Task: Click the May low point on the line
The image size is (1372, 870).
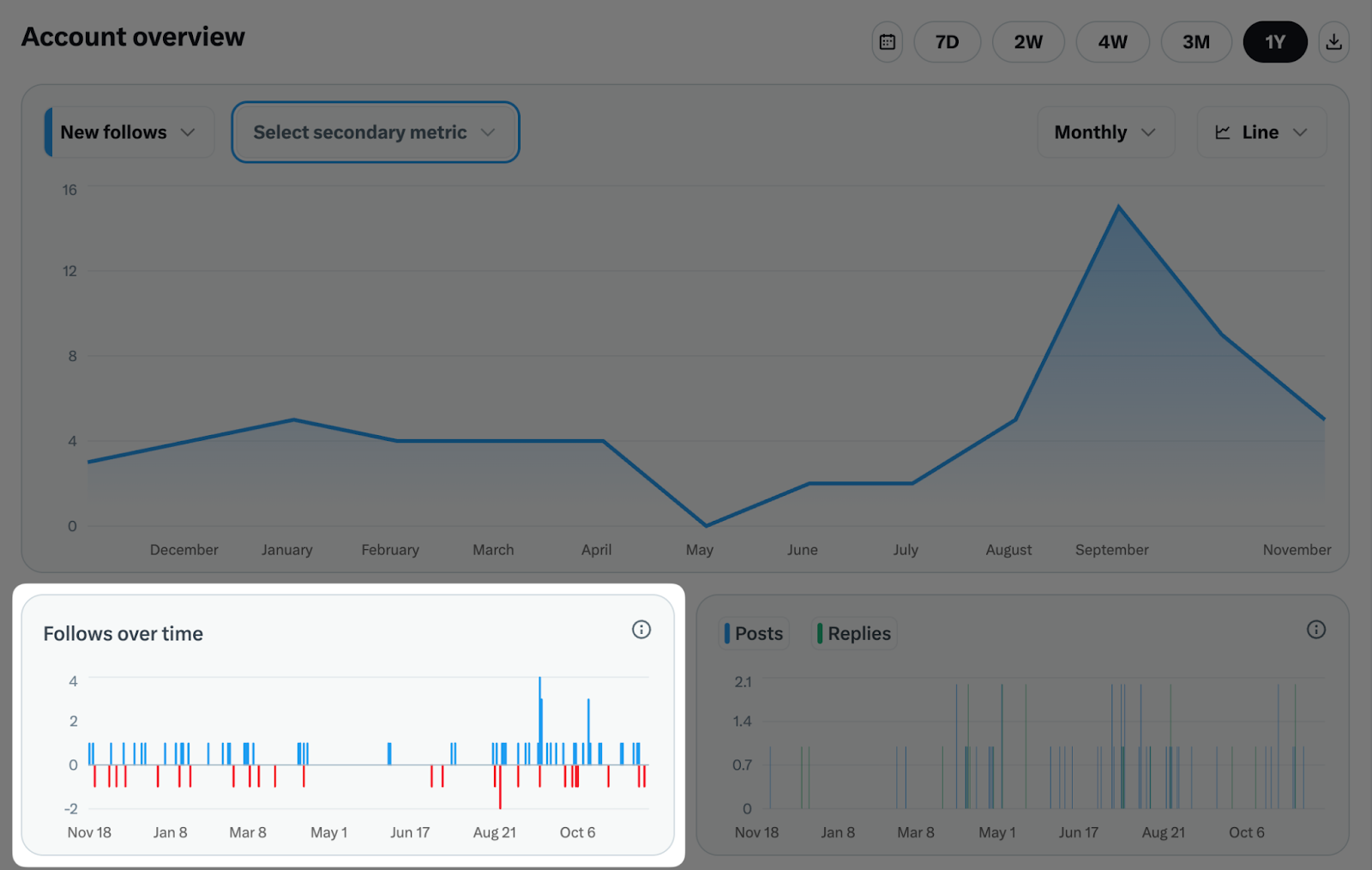Action: click(705, 523)
